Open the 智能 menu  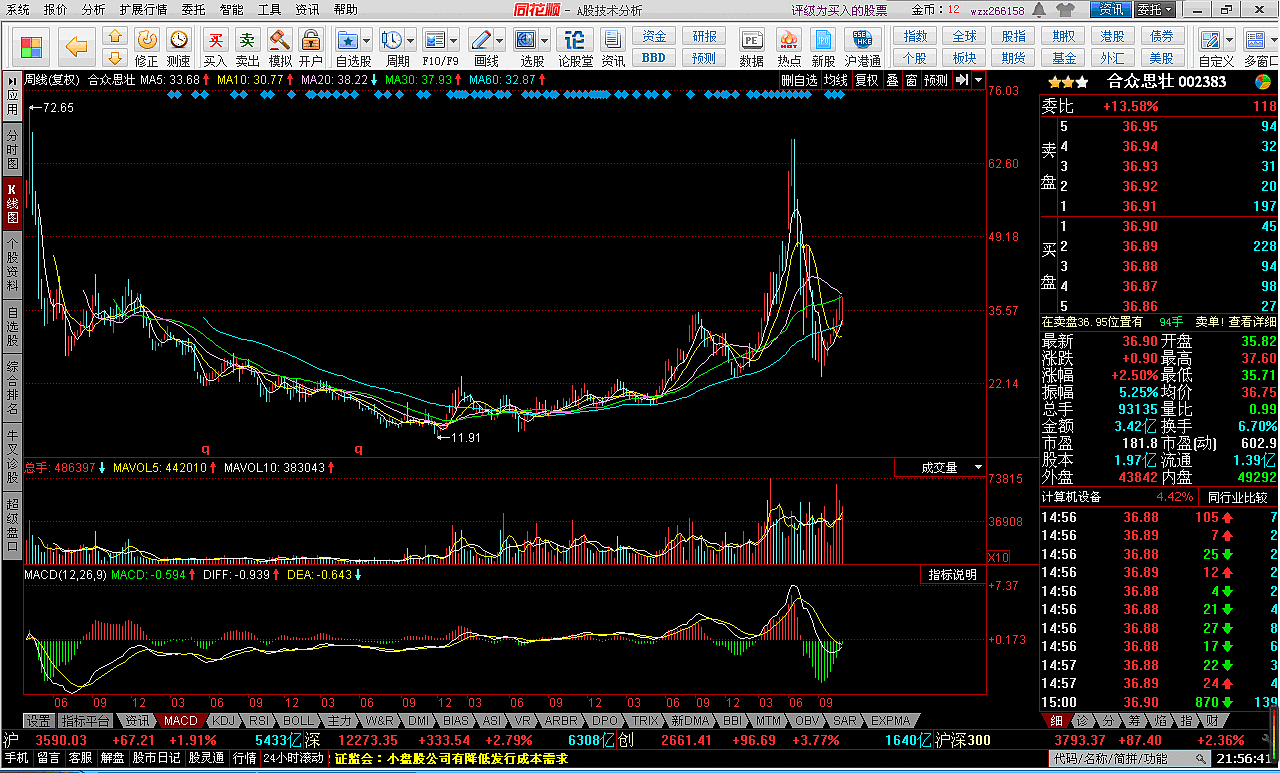[x=231, y=10]
